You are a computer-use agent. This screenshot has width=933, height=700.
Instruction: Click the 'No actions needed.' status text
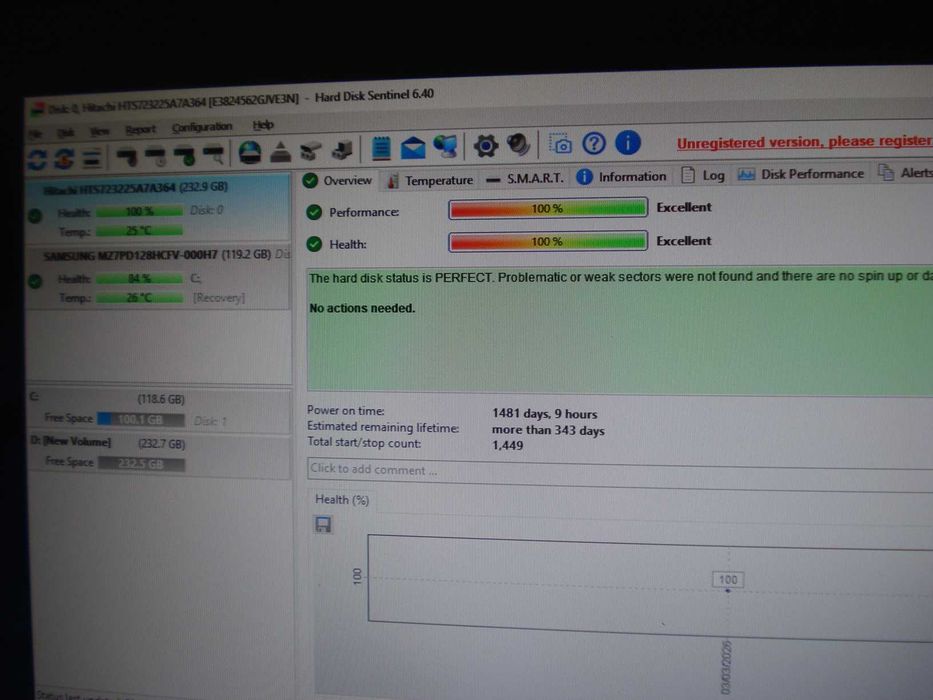coord(362,308)
